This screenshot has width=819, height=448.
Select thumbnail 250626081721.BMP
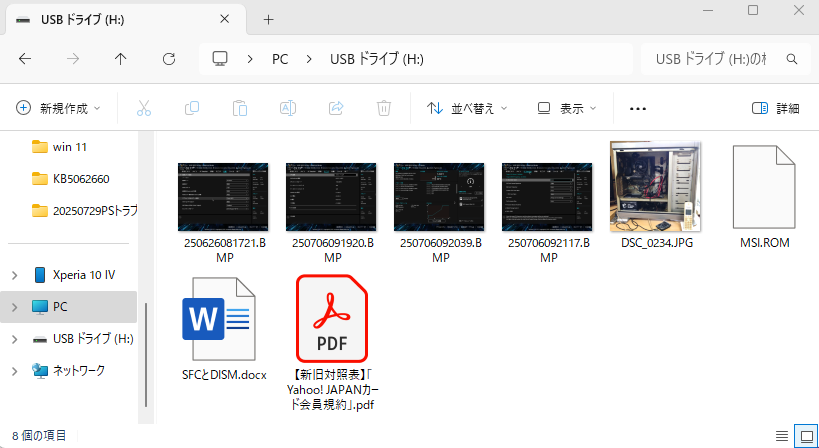point(223,196)
